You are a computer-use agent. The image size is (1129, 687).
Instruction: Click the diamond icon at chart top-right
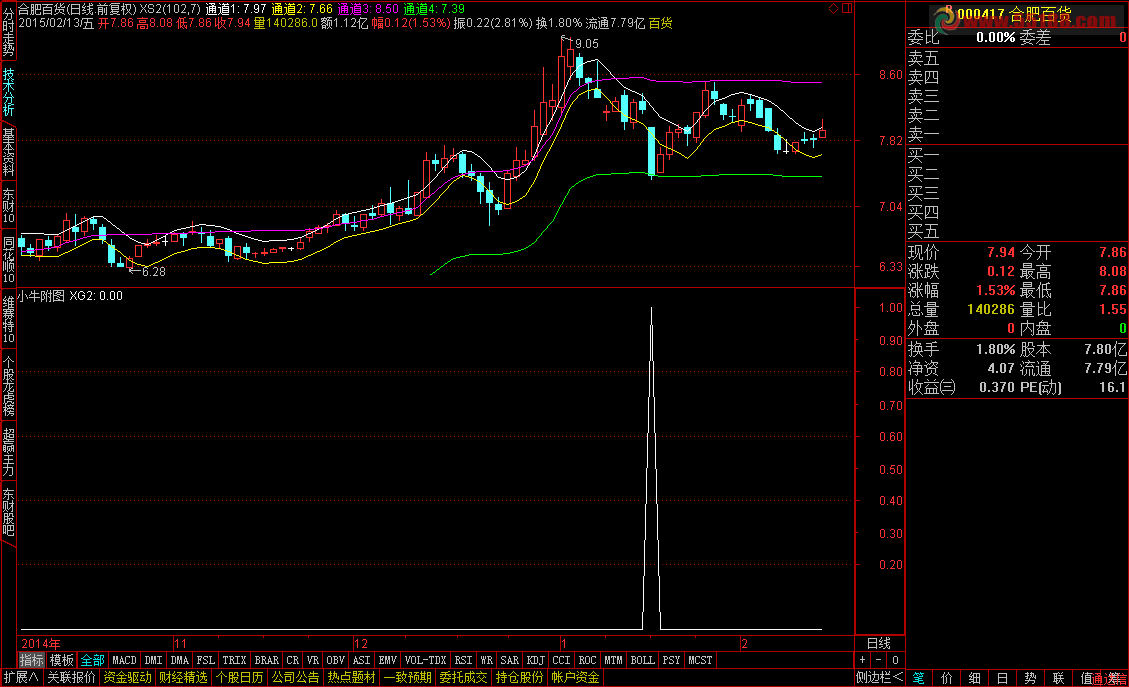[833, 9]
